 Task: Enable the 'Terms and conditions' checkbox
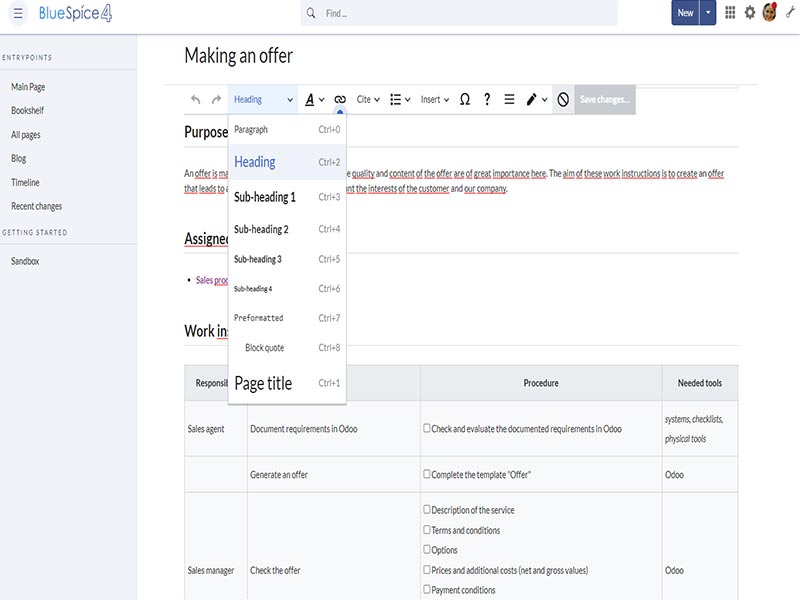pos(427,530)
